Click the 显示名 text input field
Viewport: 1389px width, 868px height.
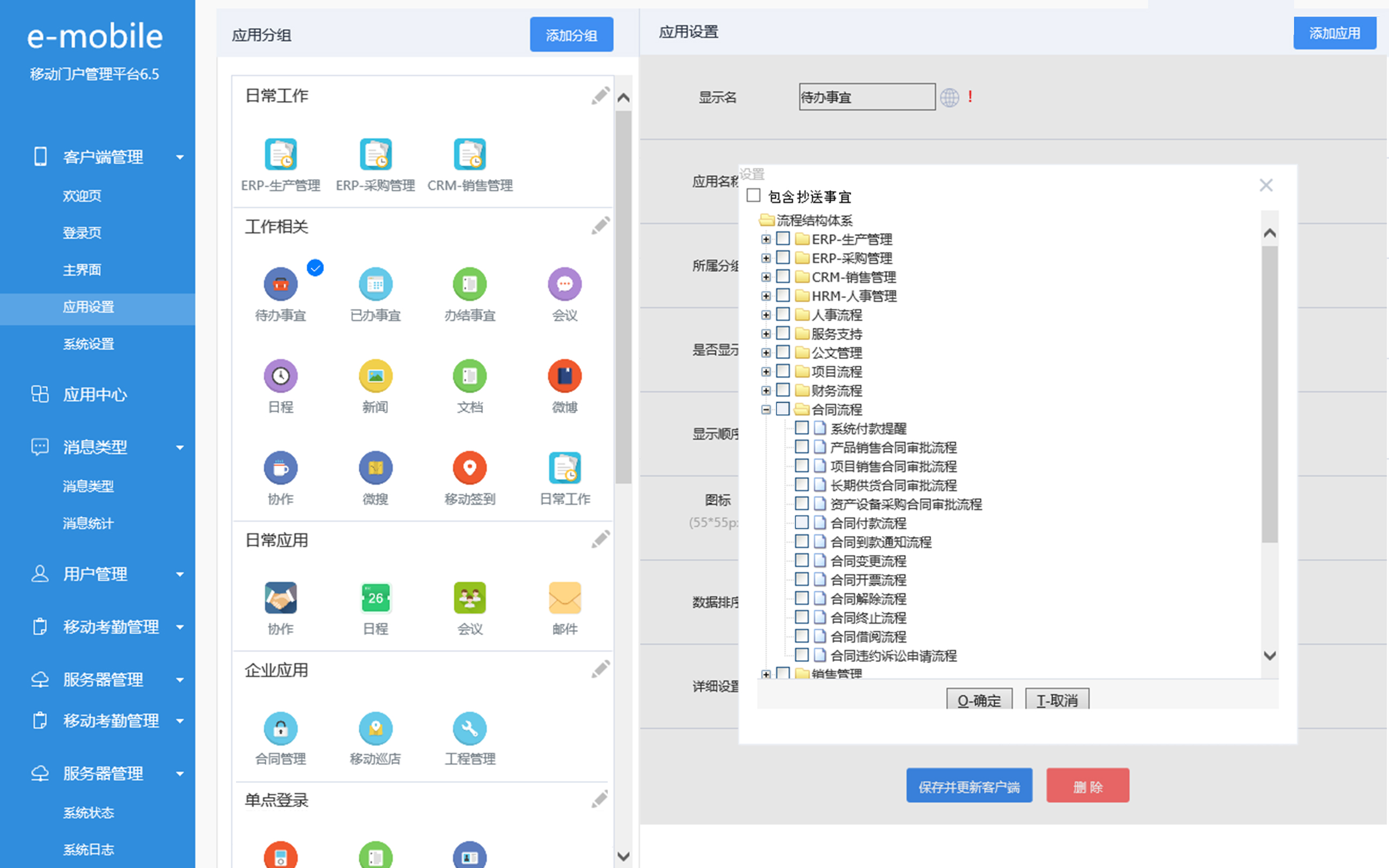pos(866,97)
